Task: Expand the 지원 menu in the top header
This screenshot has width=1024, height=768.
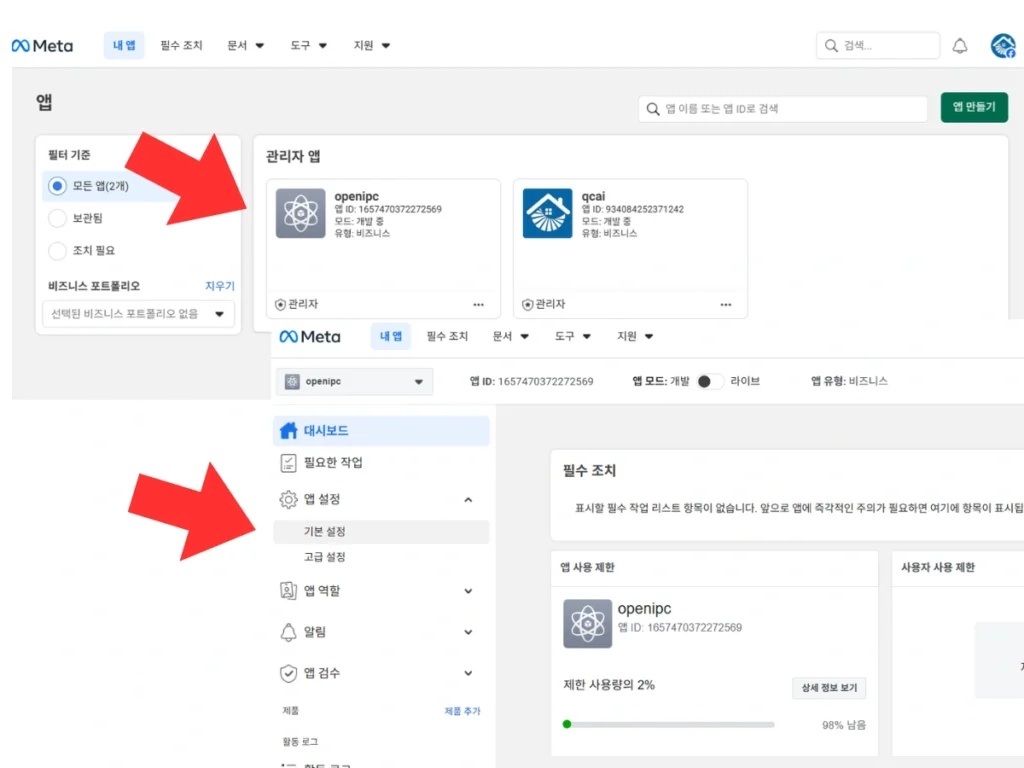Action: pyautogui.click(x=372, y=46)
